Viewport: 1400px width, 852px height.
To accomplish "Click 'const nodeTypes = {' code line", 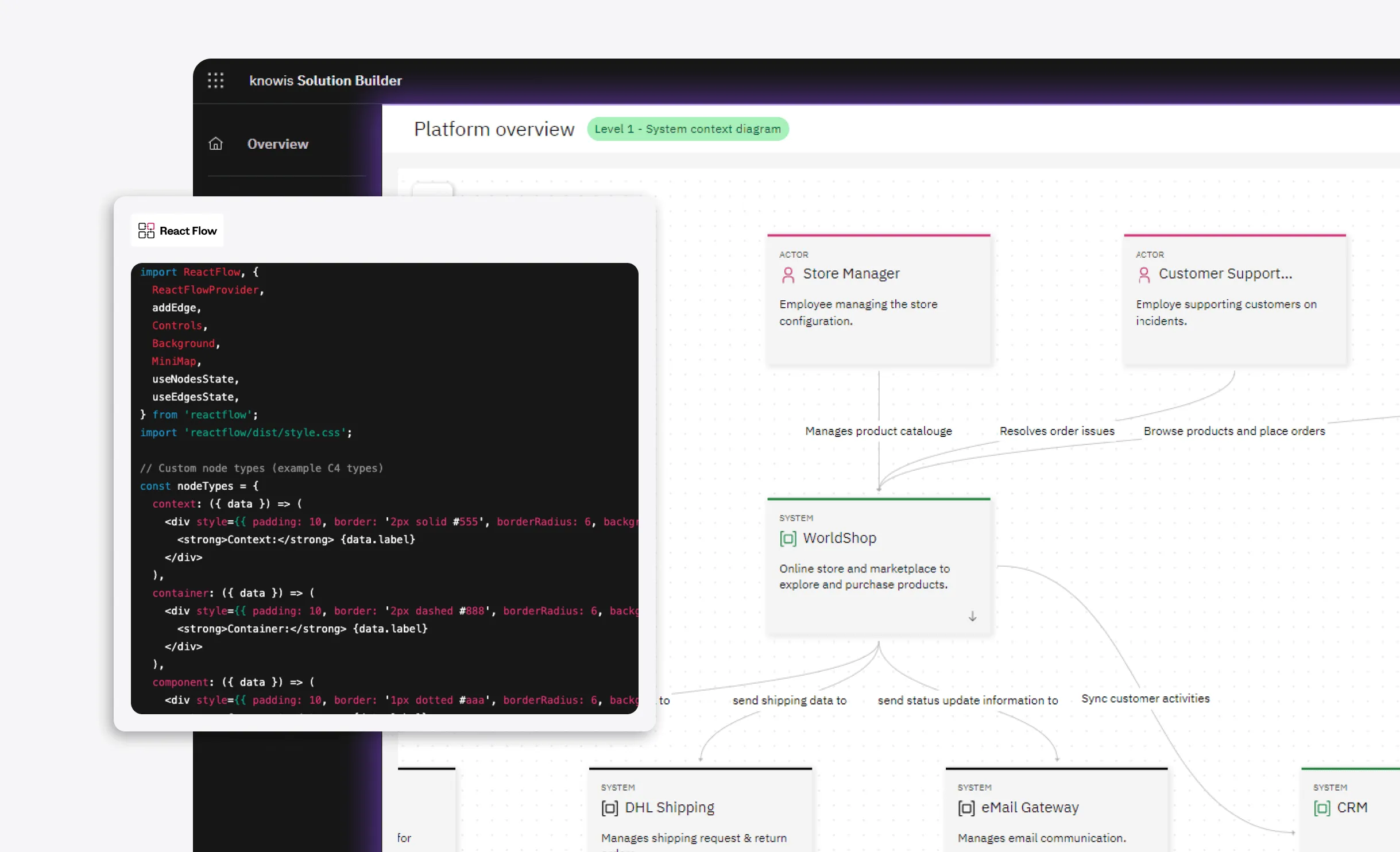I will (x=199, y=486).
